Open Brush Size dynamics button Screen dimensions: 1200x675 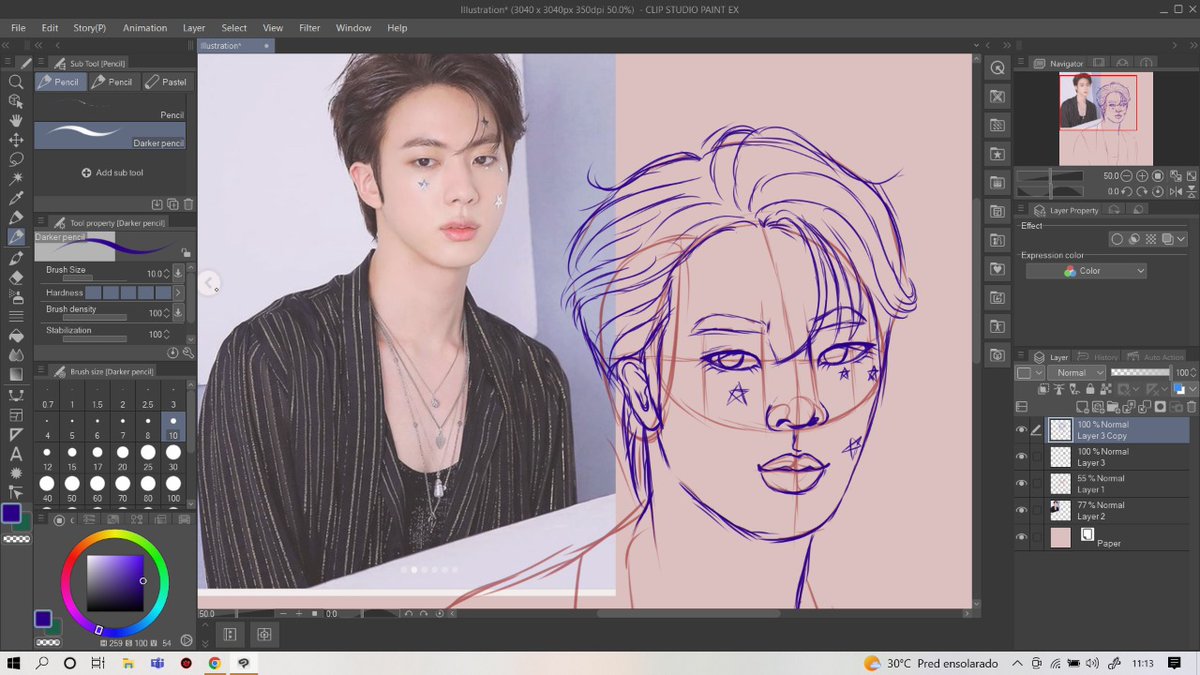(178, 273)
